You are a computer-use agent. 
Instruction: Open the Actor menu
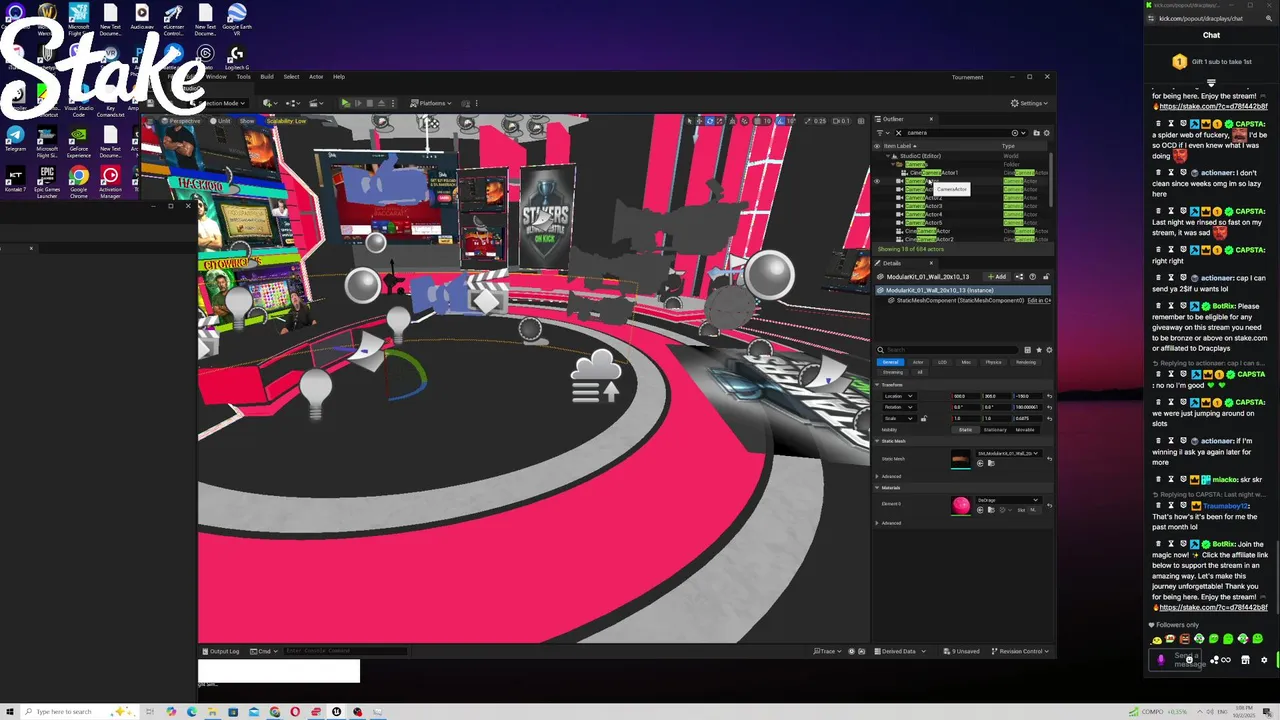click(316, 76)
